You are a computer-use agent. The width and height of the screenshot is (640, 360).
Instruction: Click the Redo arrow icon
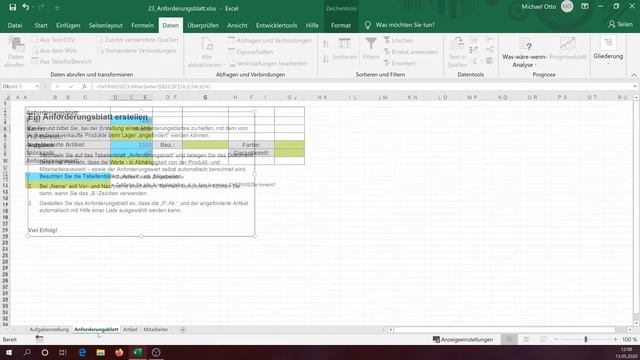pos(41,7)
